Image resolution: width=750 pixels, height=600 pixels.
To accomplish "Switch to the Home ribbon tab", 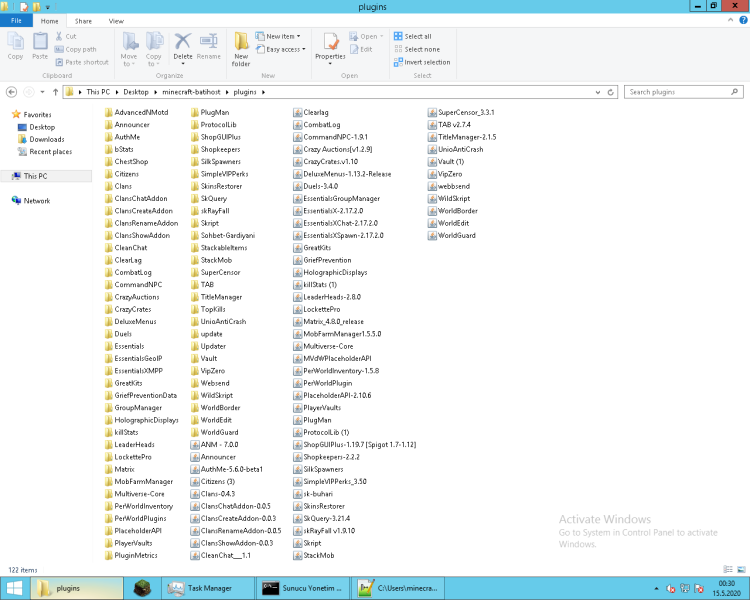I will coord(49,21).
